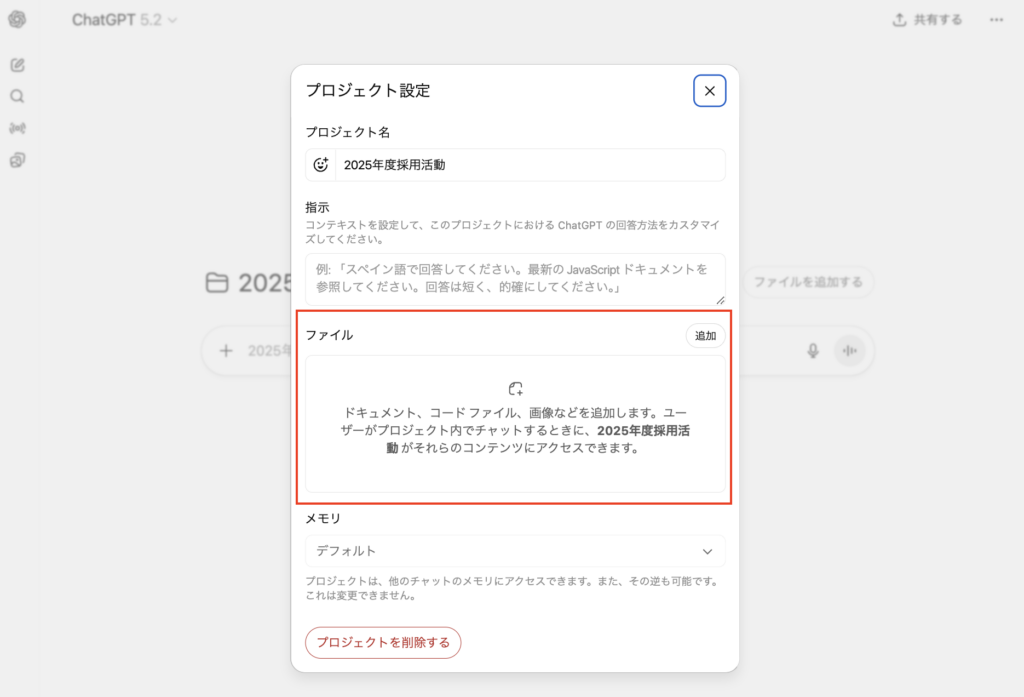This screenshot has height=697, width=1024.
Task: Start voice mode with the waveform icon
Action: coord(850,351)
